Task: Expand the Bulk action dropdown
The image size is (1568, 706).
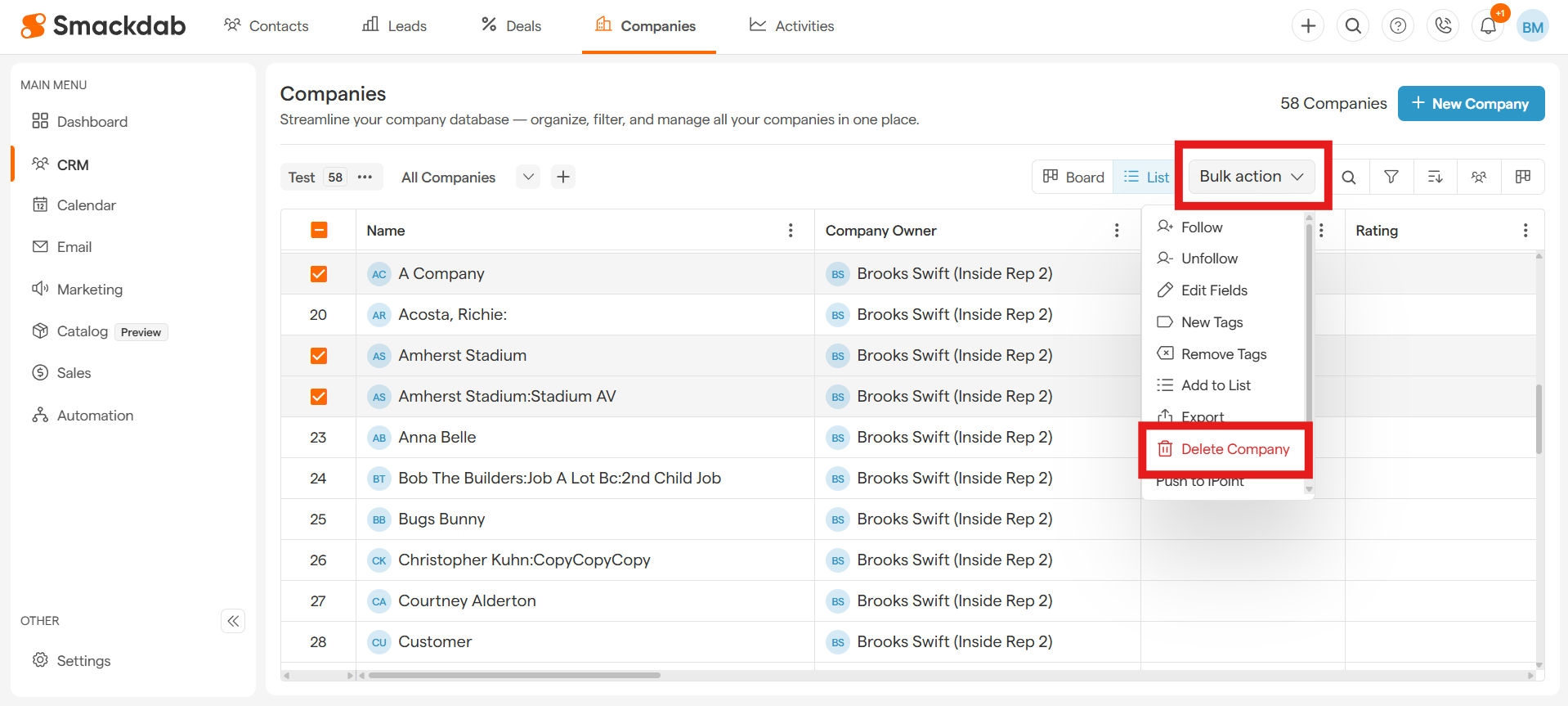Action: click(1251, 177)
